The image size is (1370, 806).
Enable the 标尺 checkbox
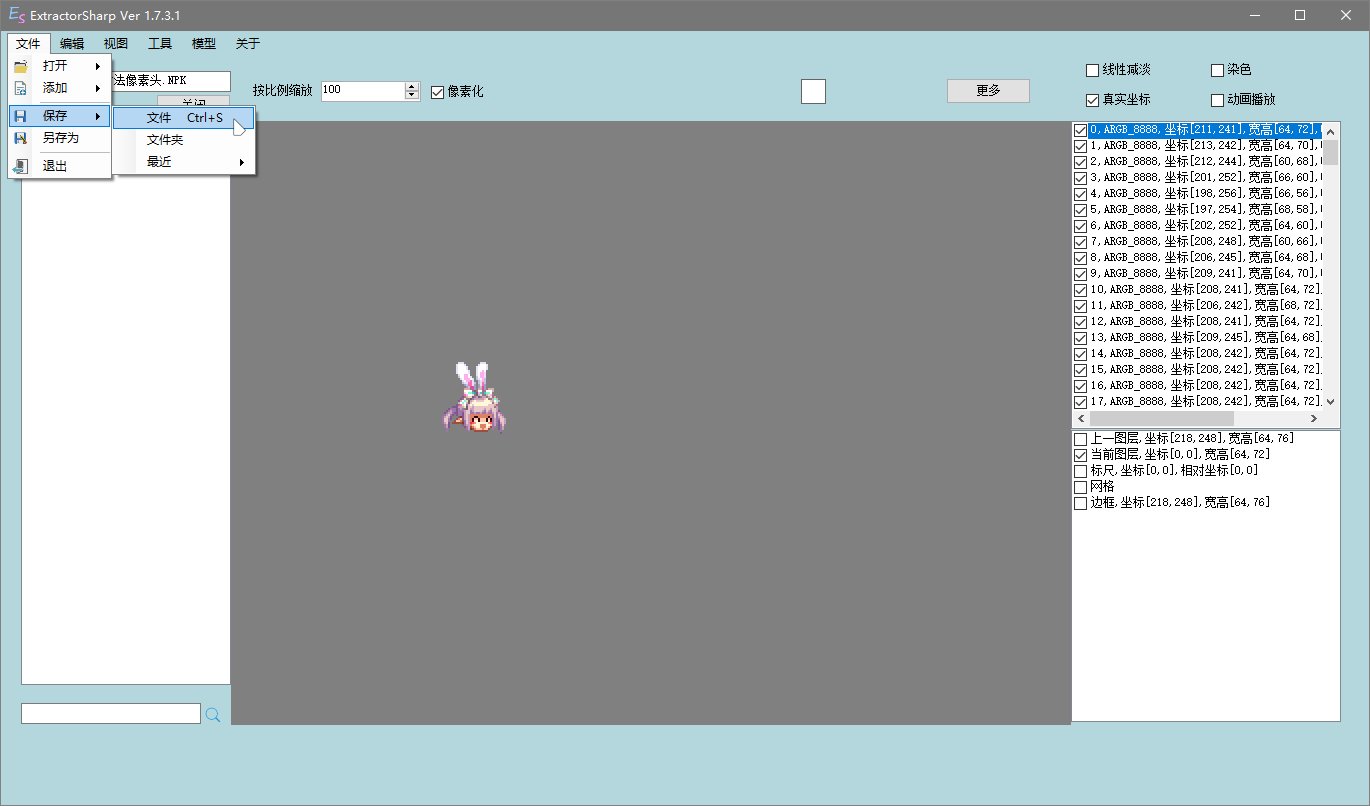[x=1080, y=471]
